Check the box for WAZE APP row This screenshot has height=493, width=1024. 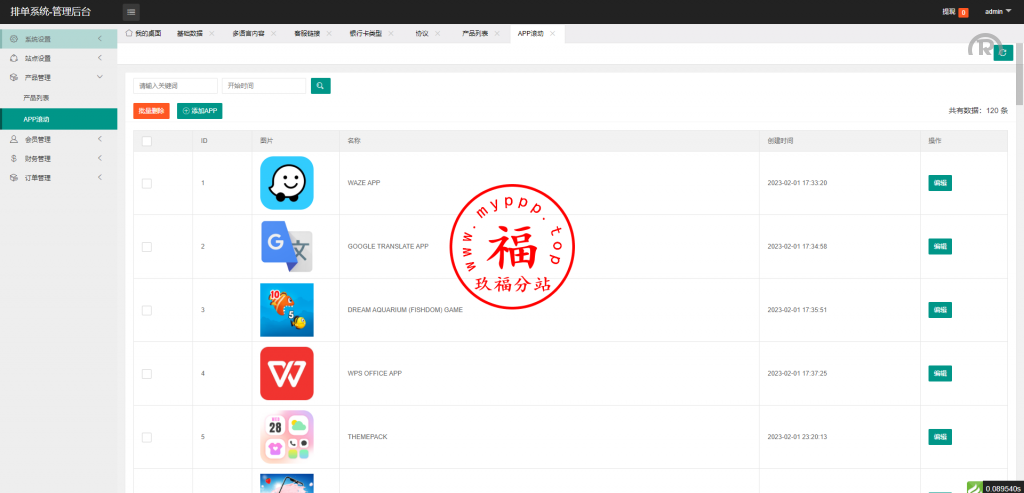pos(147,183)
